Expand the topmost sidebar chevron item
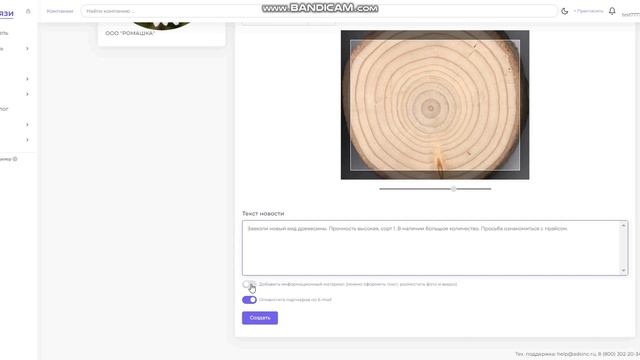Image resolution: width=640 pixels, height=360 pixels. click(27, 49)
